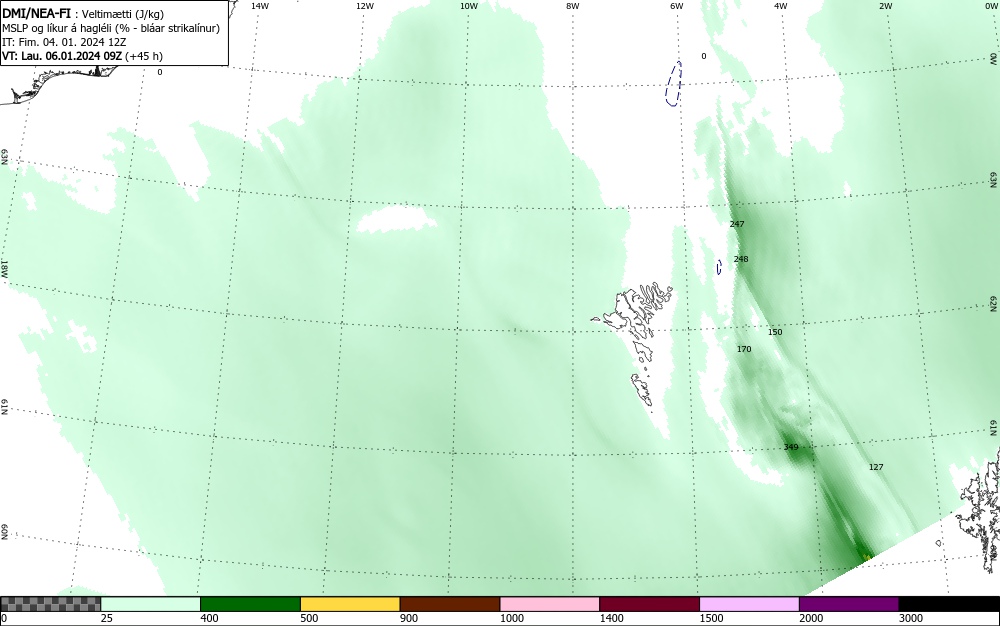Click the 247 value on the map
Image resolution: width=1000 pixels, height=626 pixels.
pos(737,224)
